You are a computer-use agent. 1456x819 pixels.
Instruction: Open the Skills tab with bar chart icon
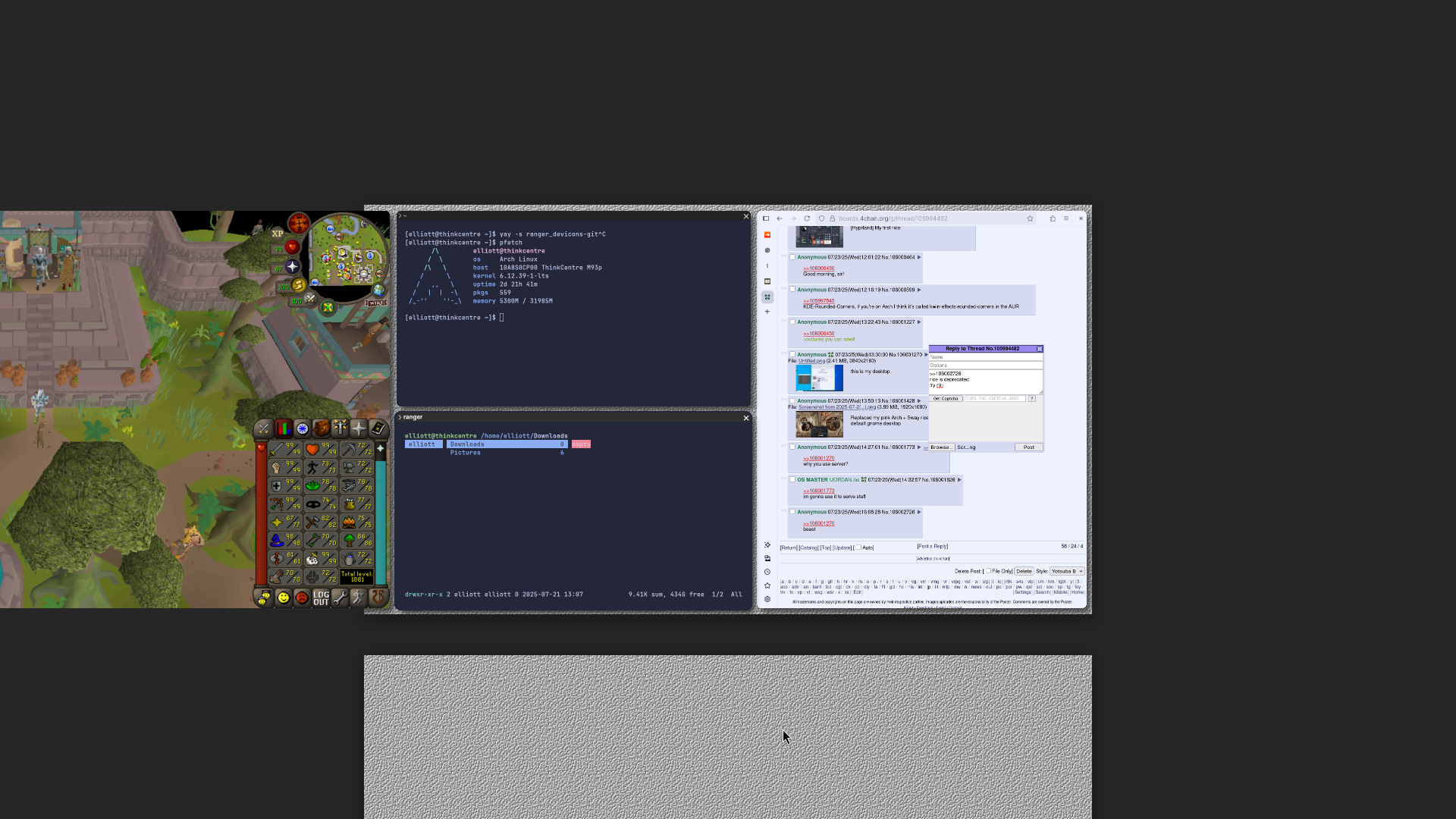pyautogui.click(x=284, y=429)
